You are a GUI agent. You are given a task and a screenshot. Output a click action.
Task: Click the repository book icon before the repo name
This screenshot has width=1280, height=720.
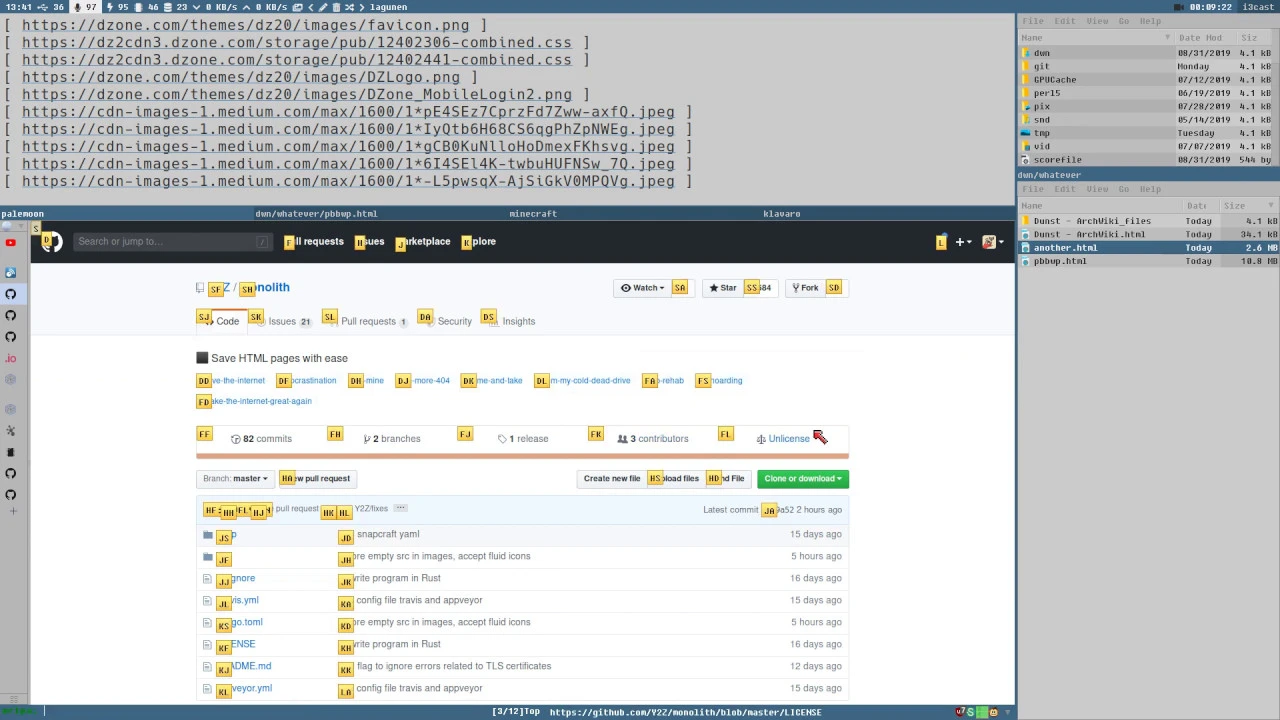click(x=200, y=288)
